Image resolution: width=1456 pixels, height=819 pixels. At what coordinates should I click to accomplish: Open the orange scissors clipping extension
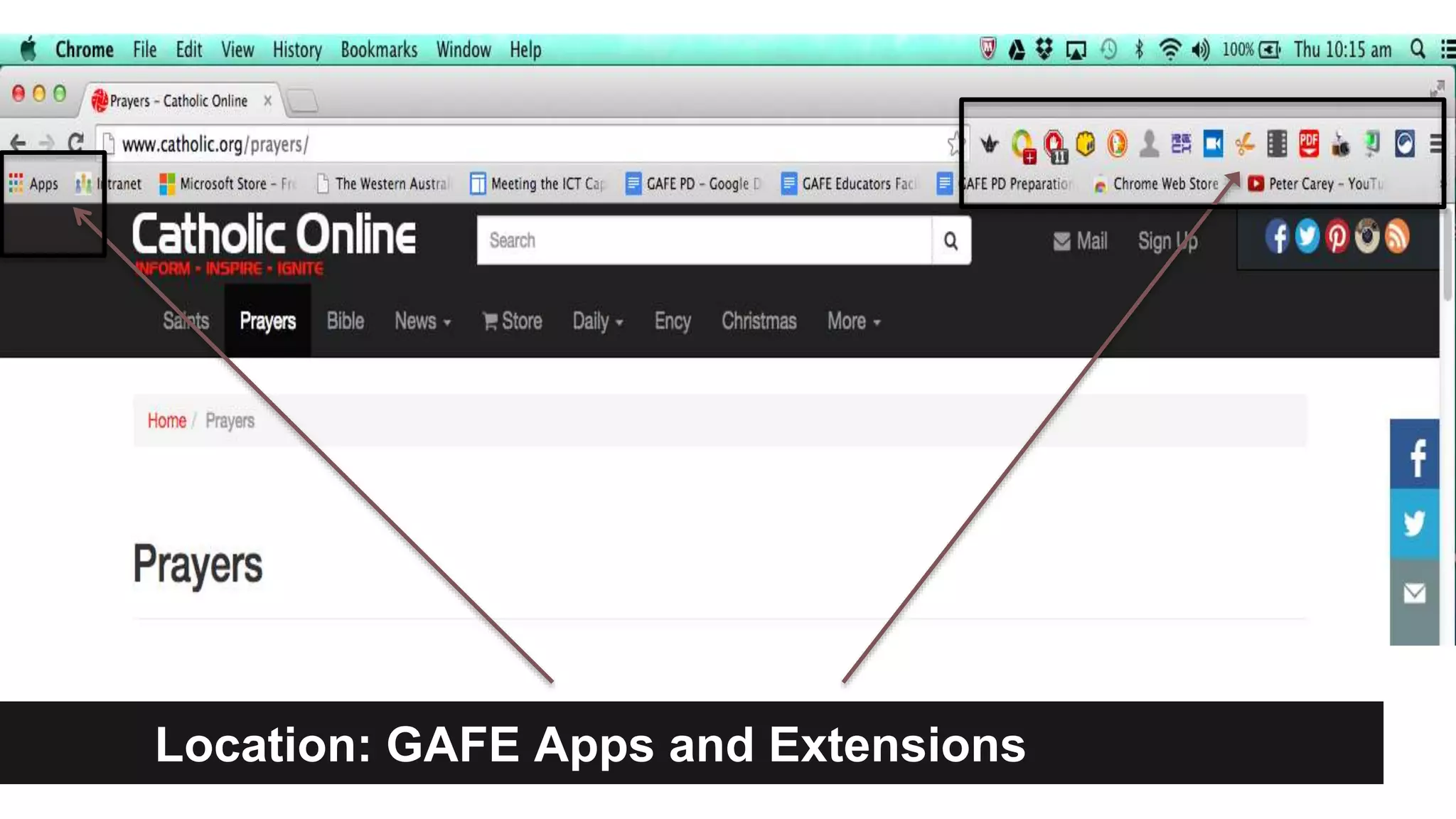(x=1245, y=144)
